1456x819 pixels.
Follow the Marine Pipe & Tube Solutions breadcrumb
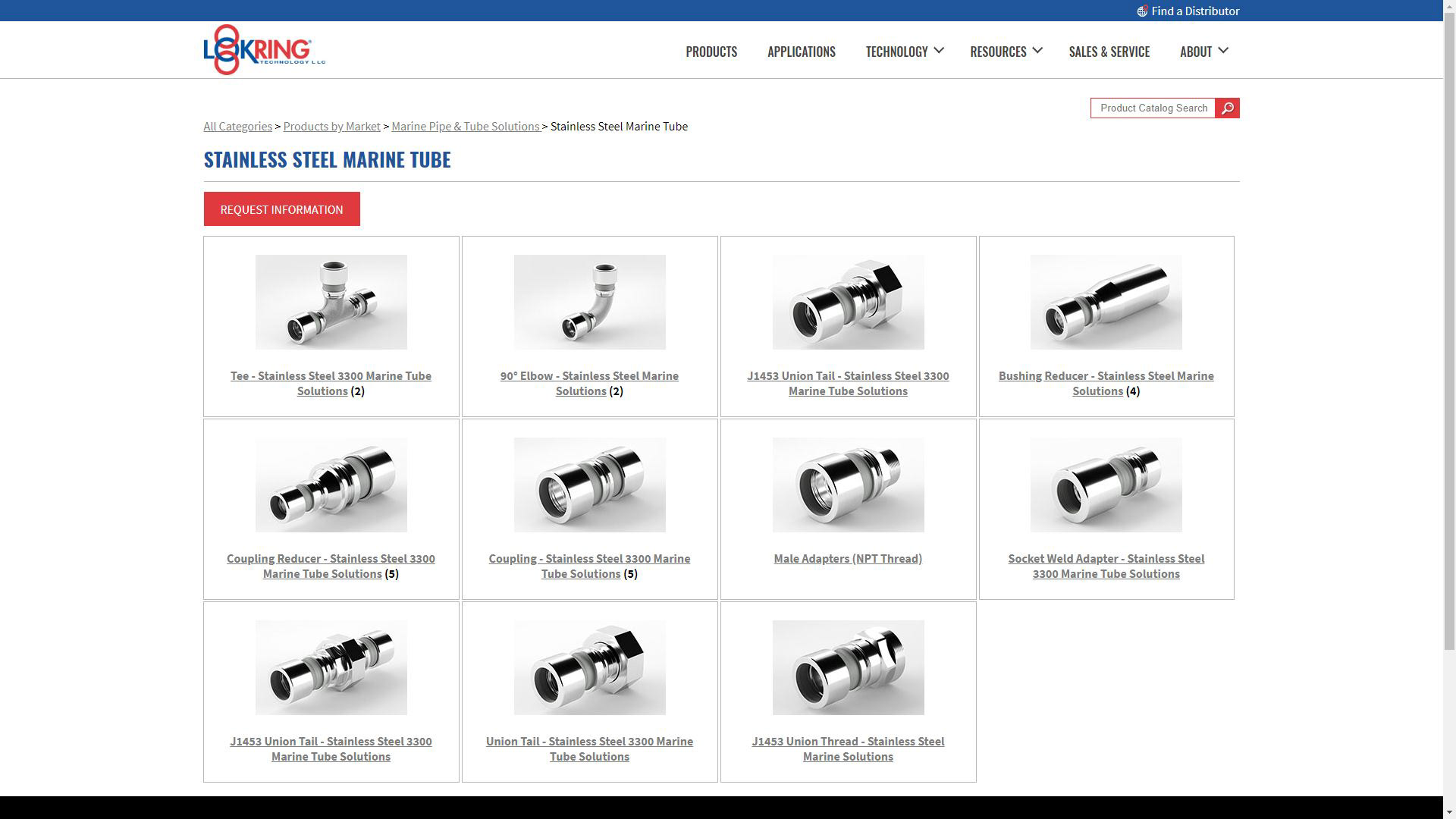465,127
